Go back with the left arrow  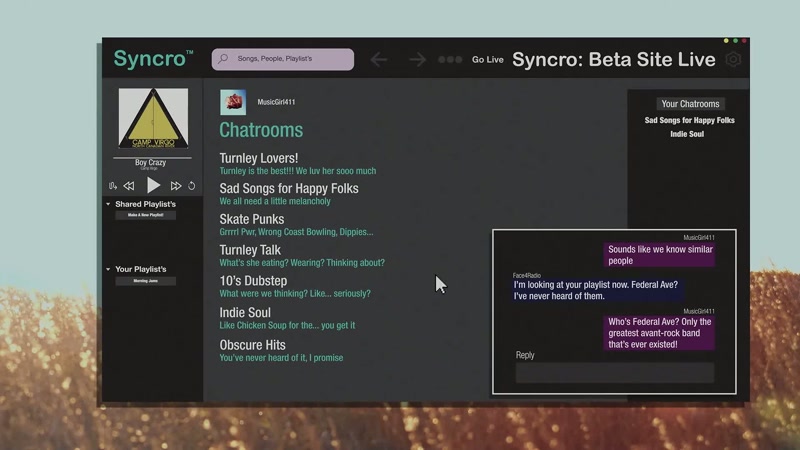(x=379, y=60)
